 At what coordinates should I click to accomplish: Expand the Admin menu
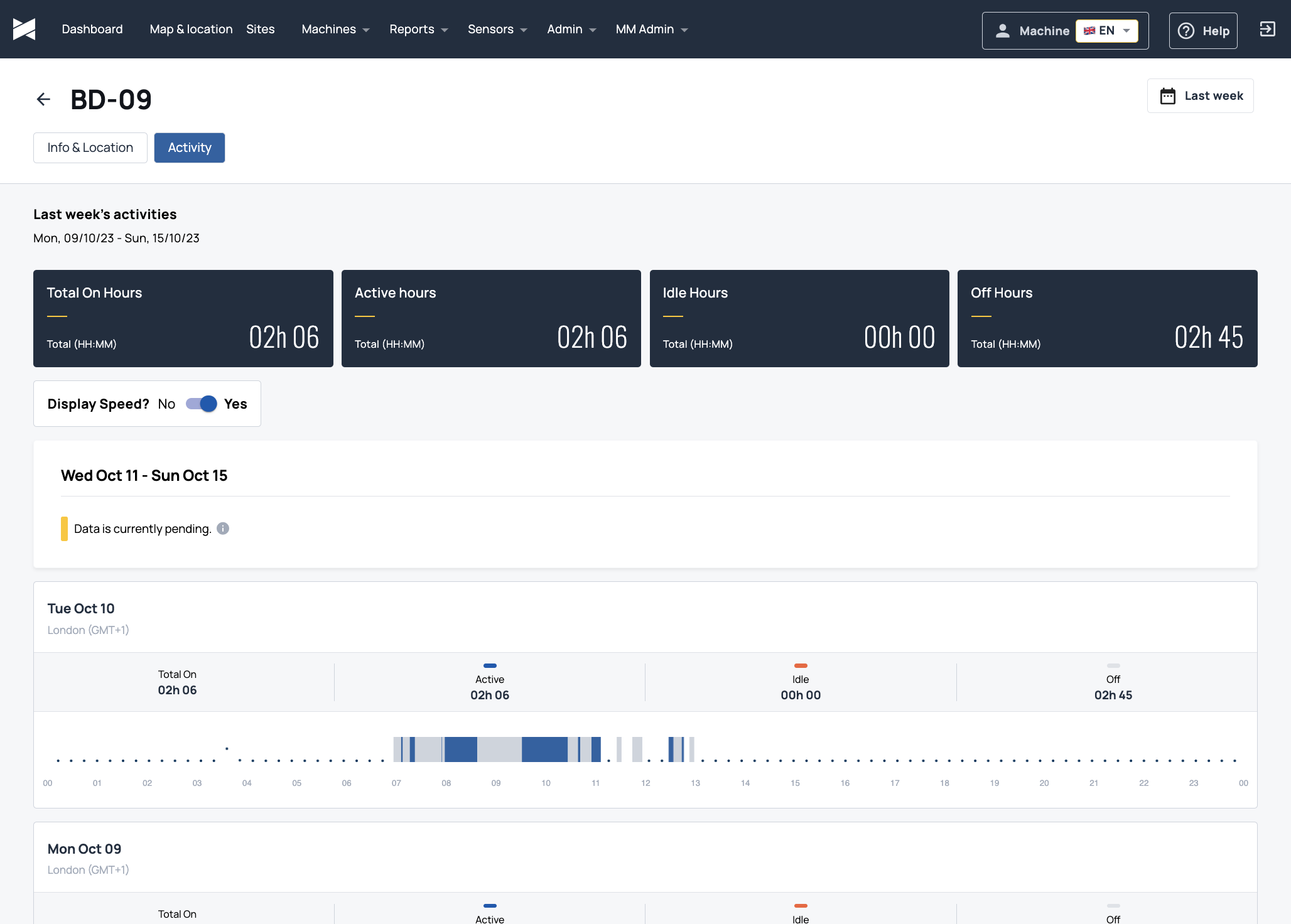tap(571, 29)
